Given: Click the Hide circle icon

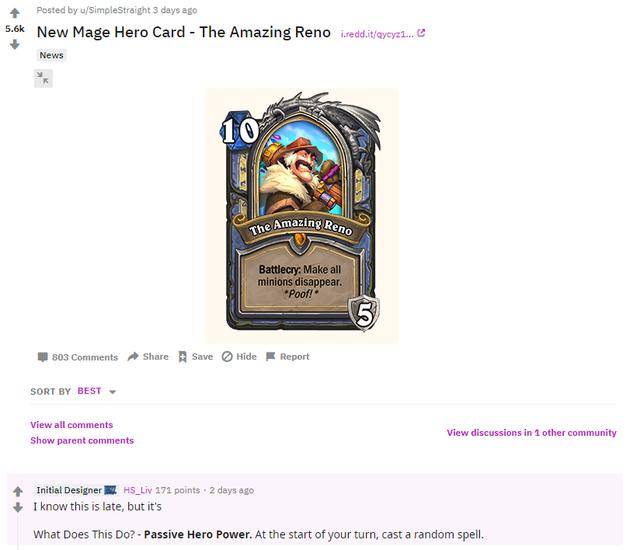Looking at the screenshot, I should [x=227, y=357].
